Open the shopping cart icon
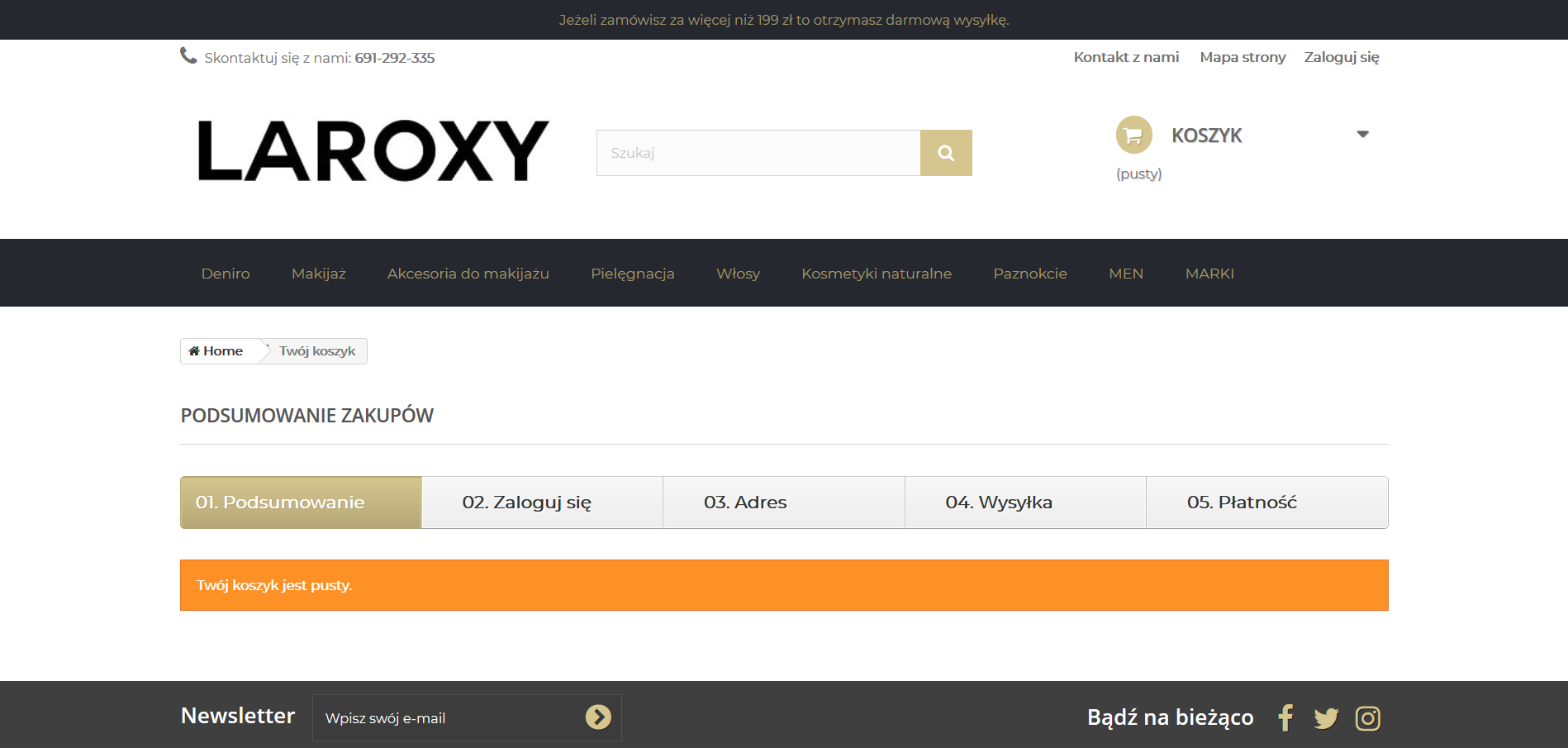Image resolution: width=1568 pixels, height=748 pixels. [1133, 135]
